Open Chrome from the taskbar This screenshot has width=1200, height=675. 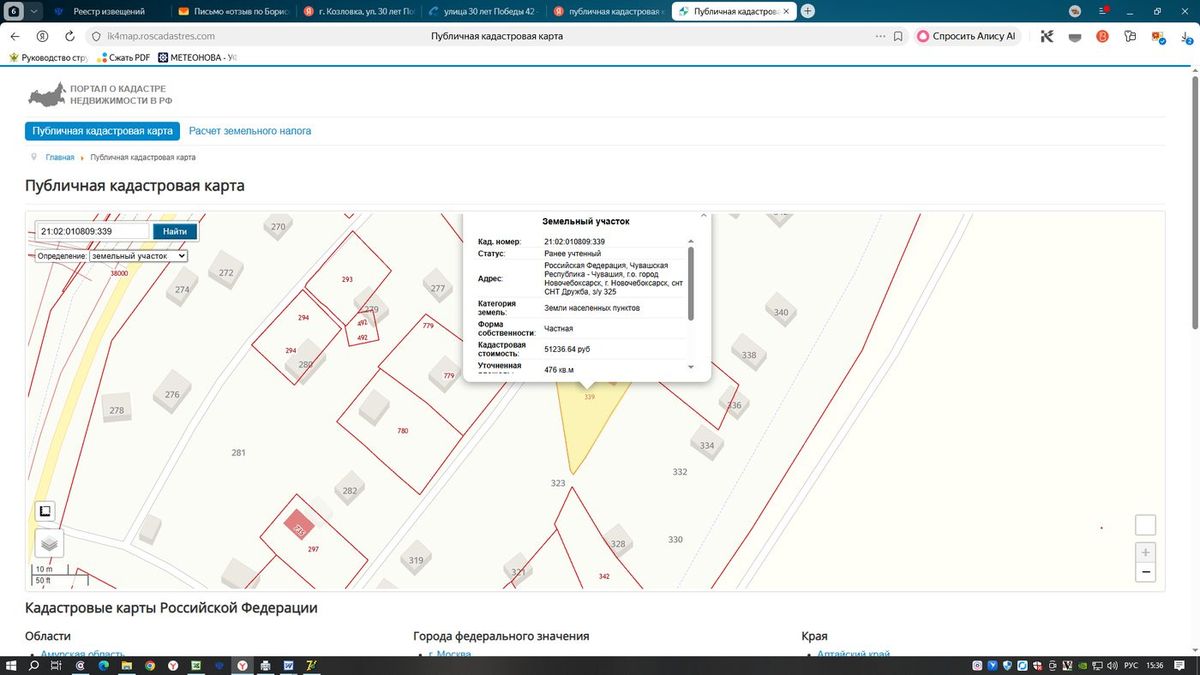pyautogui.click(x=150, y=665)
